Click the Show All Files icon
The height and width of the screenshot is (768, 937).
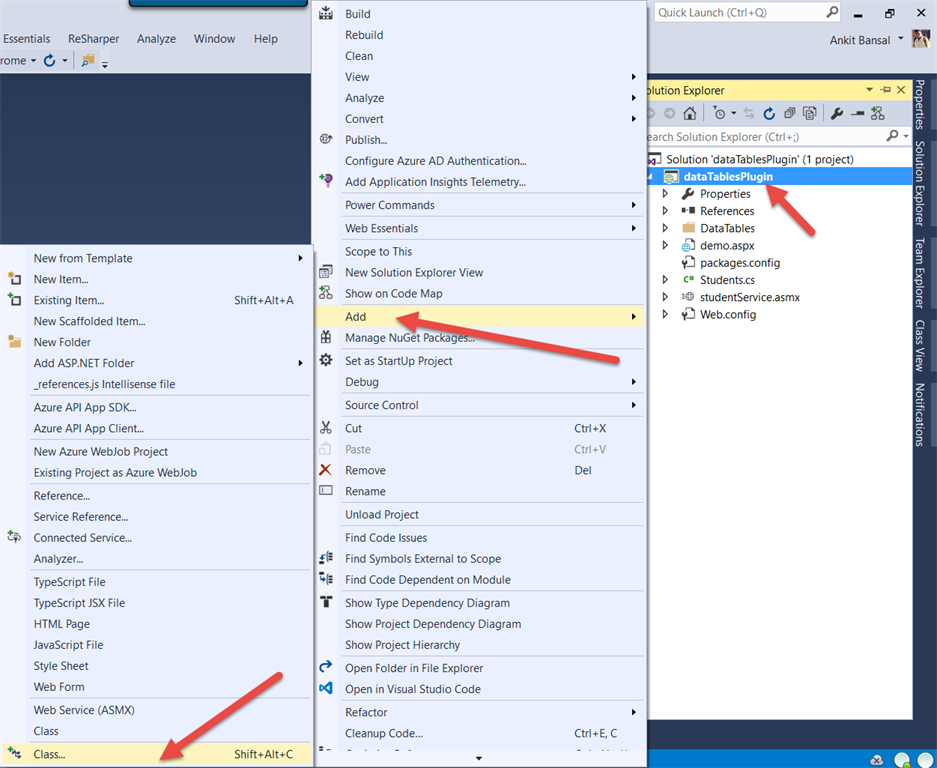810,114
